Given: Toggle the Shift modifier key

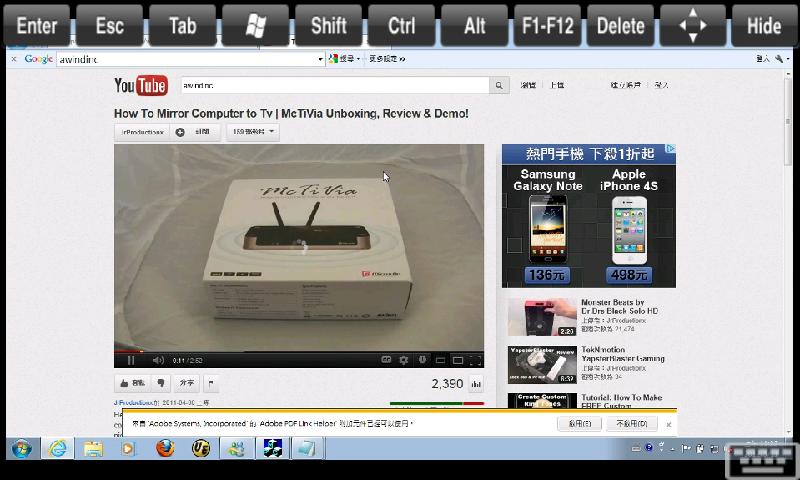Looking at the screenshot, I should click(329, 25).
